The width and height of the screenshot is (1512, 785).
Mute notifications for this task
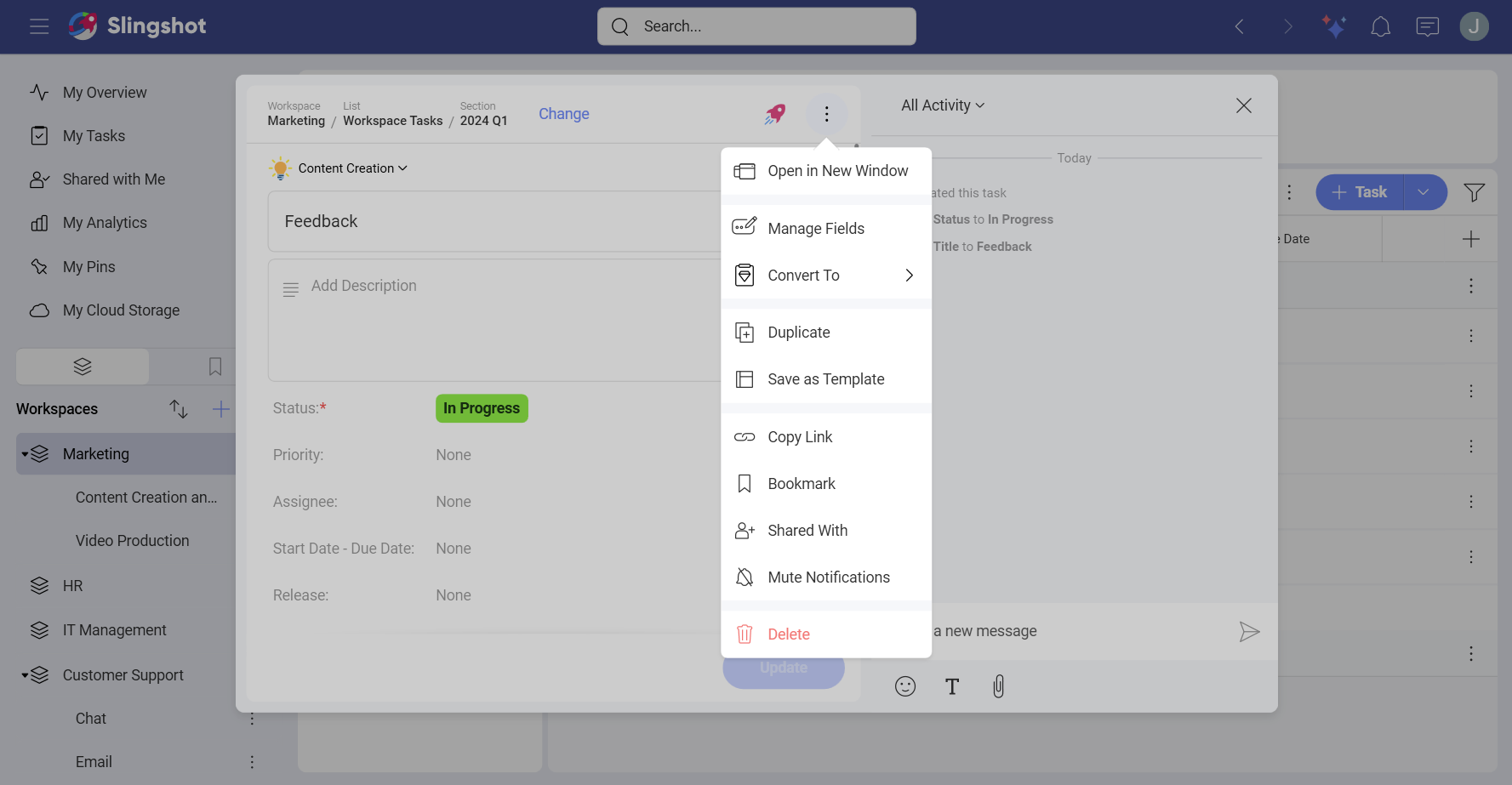coord(826,577)
